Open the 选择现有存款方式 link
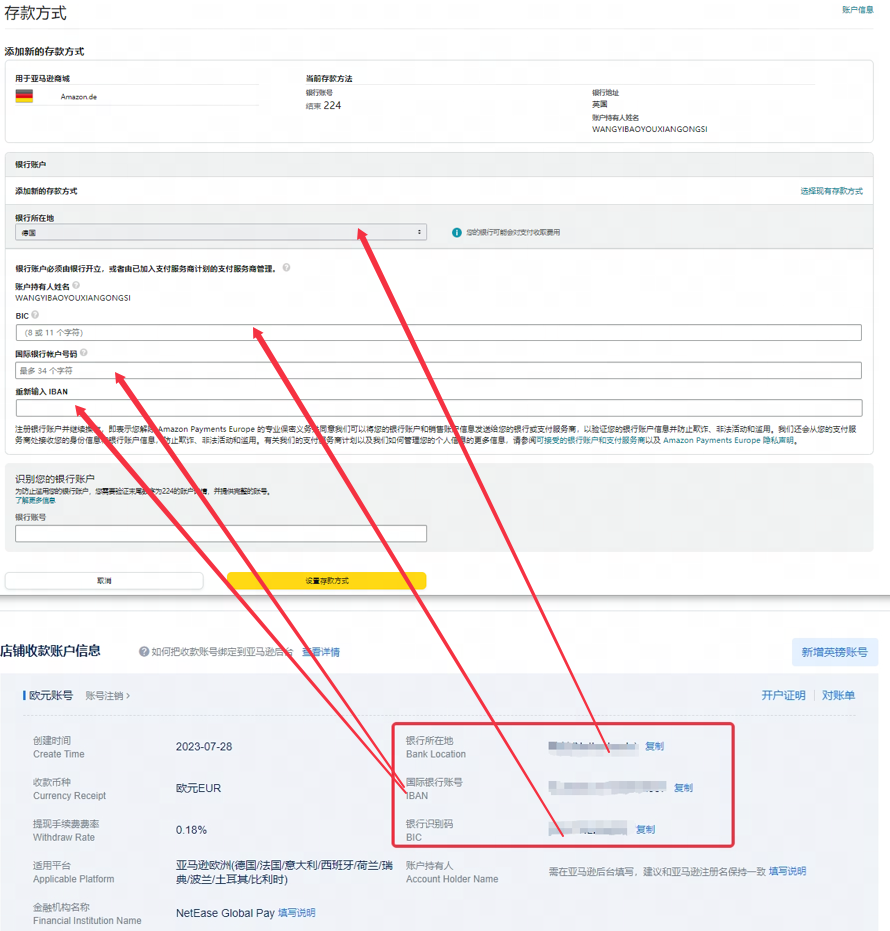Viewport: 890px width, 931px height. tap(831, 191)
